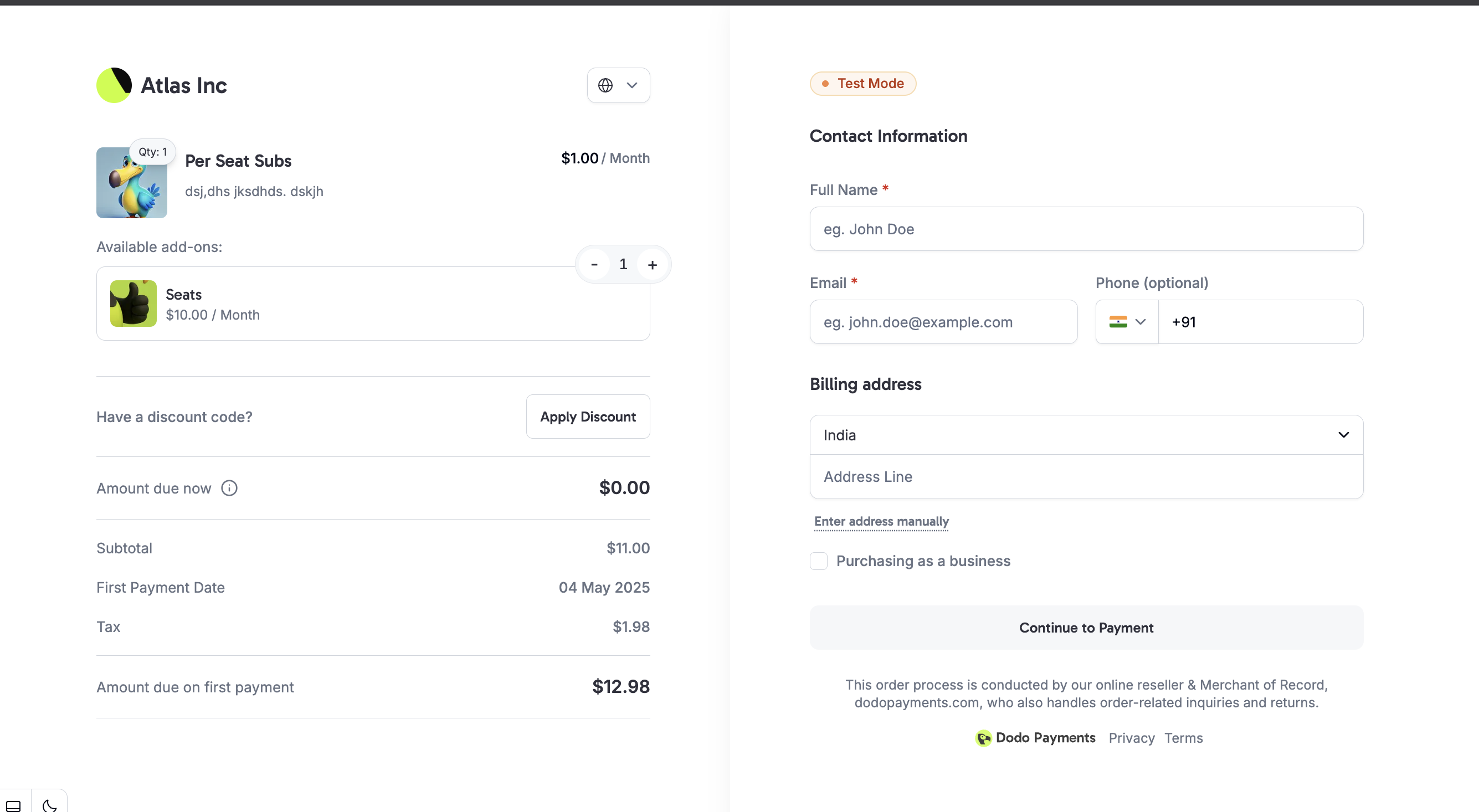
Task: Click the info icon beside Amount due now
Action: [229, 488]
